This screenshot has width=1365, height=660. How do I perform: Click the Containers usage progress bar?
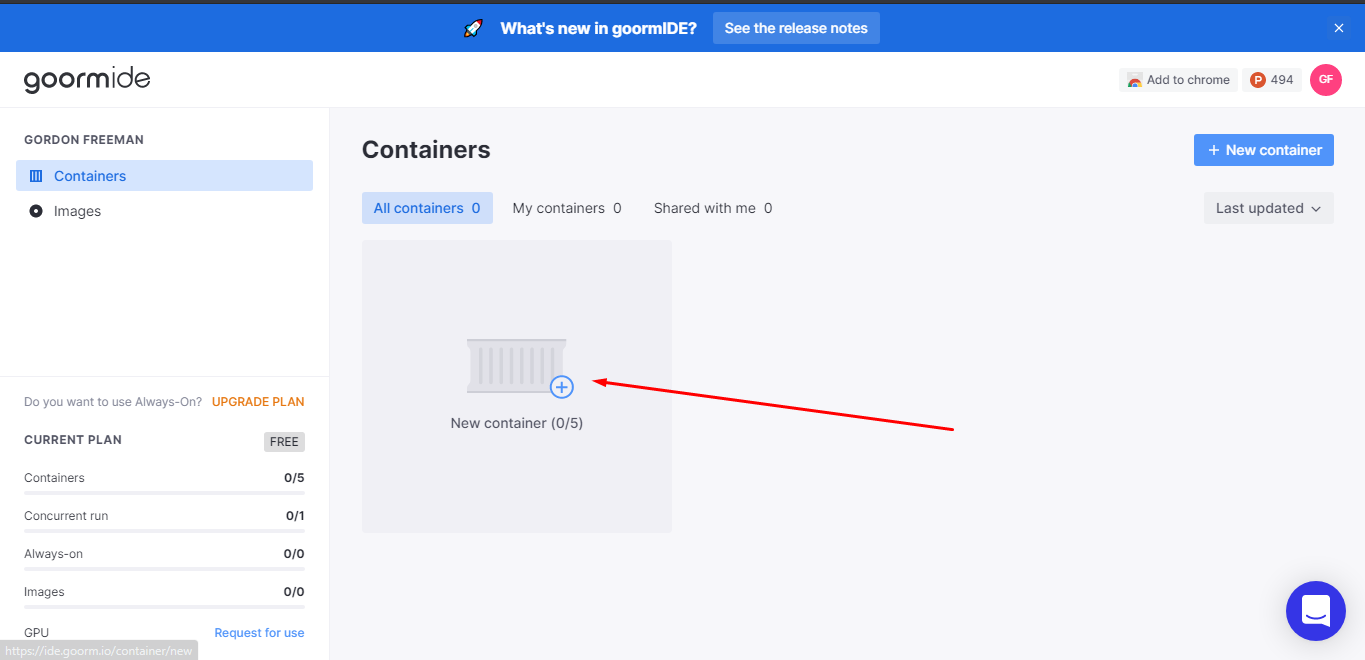tap(164, 493)
